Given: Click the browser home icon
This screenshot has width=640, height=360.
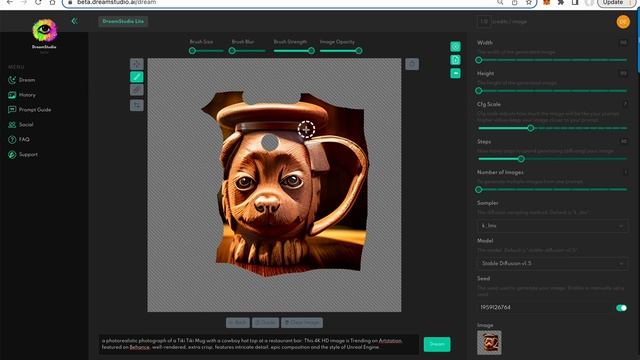Looking at the screenshot, I should [x=52, y=2].
